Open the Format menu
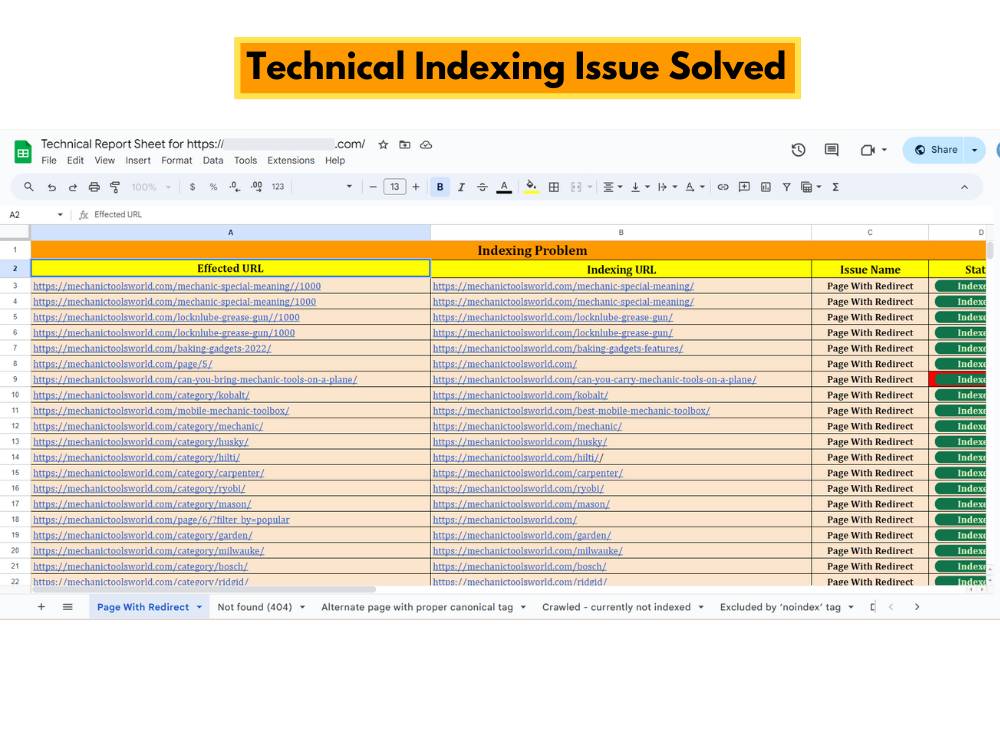1000x750 pixels. coord(177,161)
